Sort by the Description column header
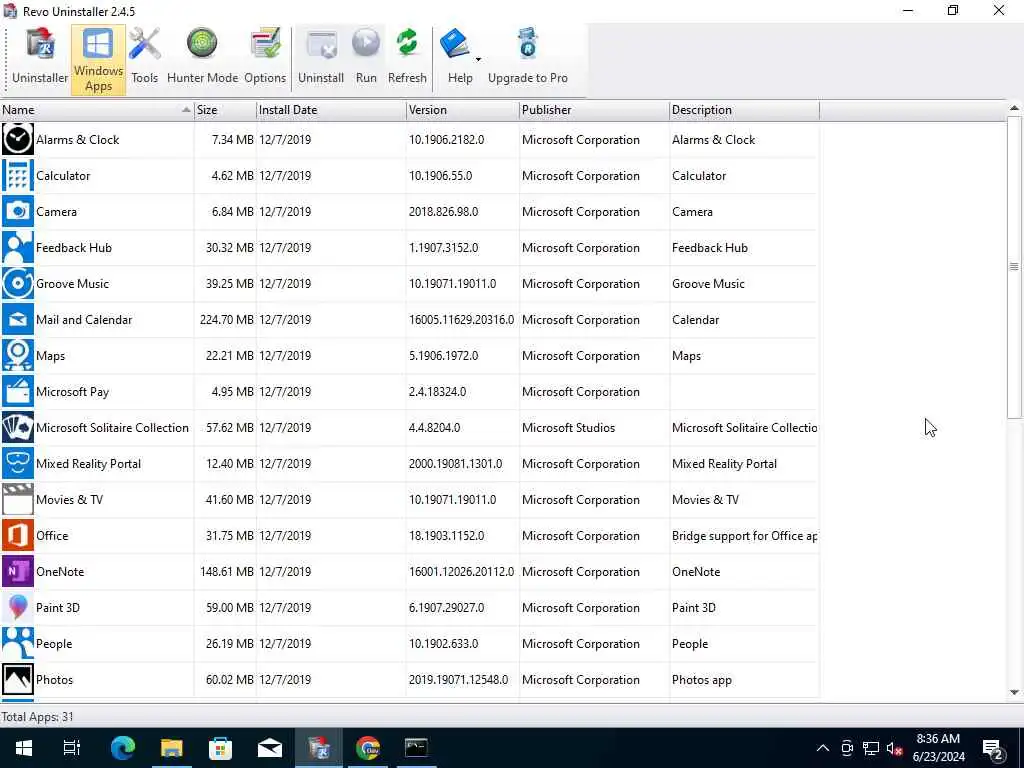Image resolution: width=1024 pixels, height=768 pixels. pyautogui.click(x=744, y=110)
